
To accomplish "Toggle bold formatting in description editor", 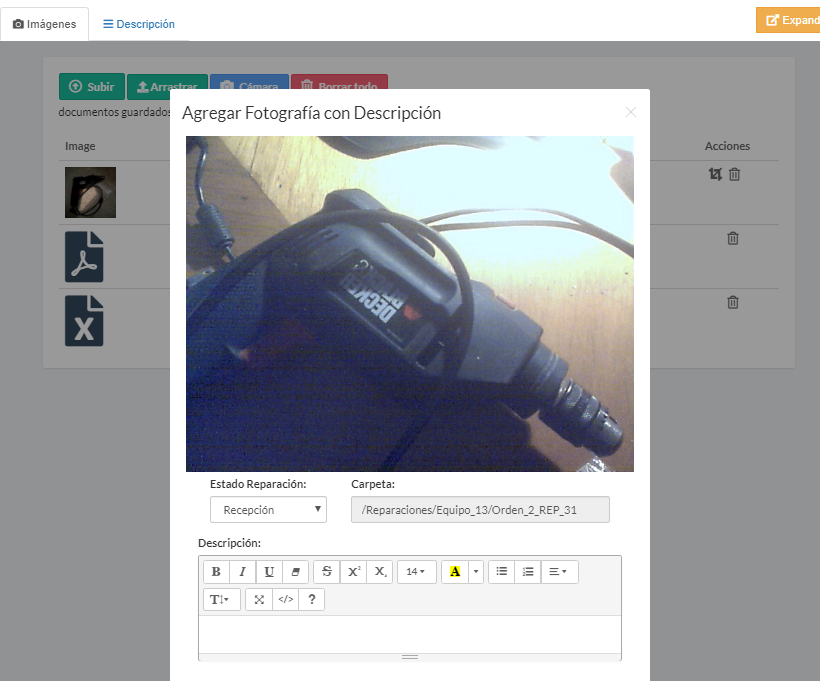I will 216,572.
